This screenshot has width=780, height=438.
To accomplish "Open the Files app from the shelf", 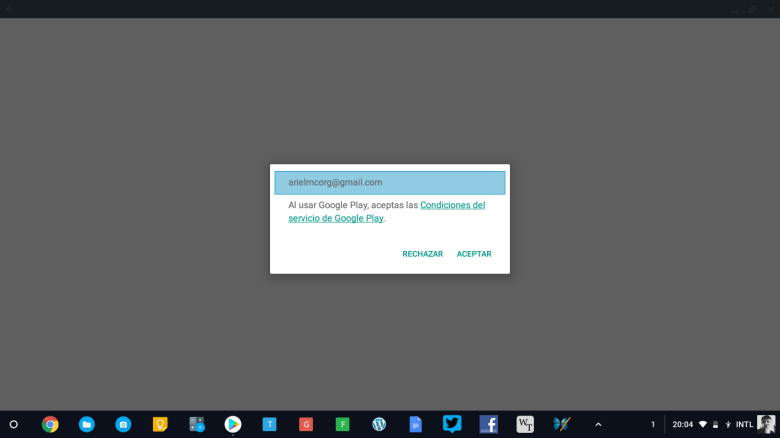I will [87, 425].
